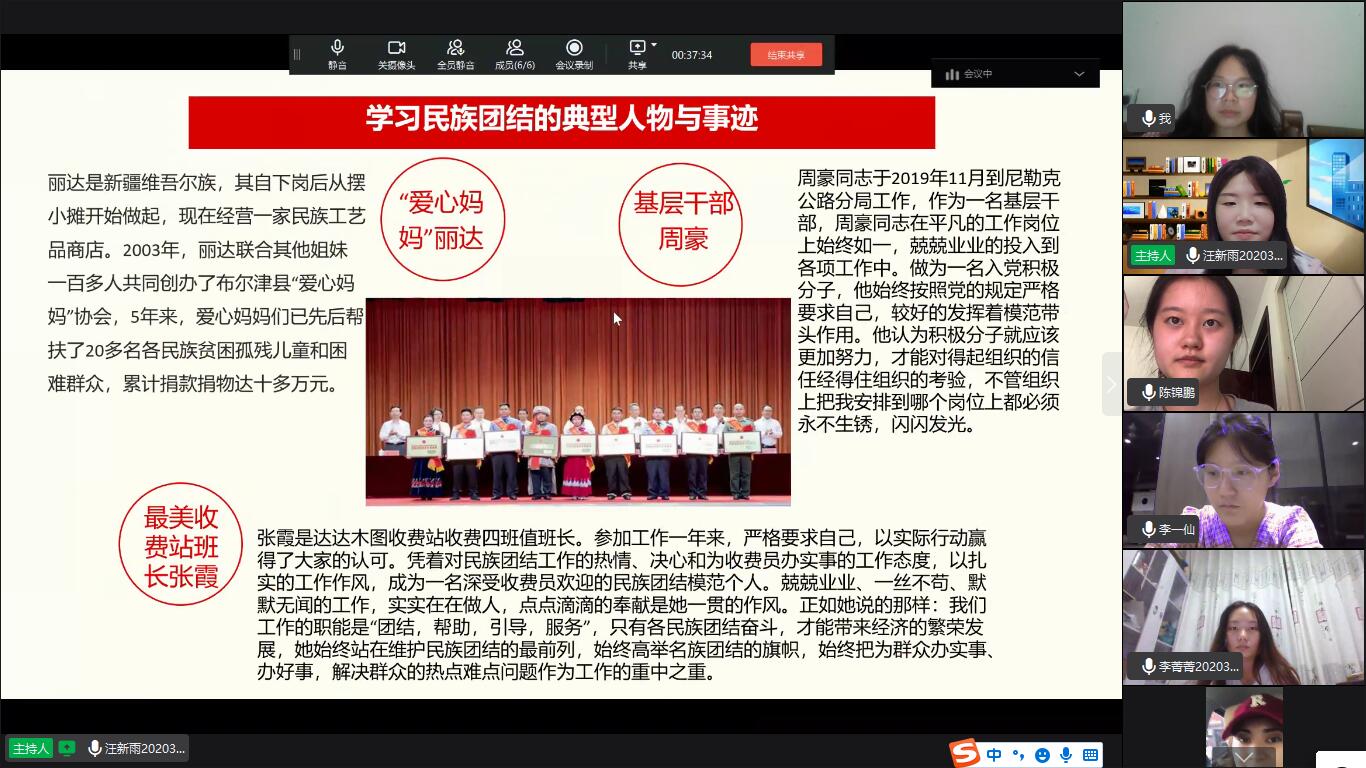Open the Sogou soft keyboard icon
Viewport: 1366px width, 768px height.
coord(1090,755)
